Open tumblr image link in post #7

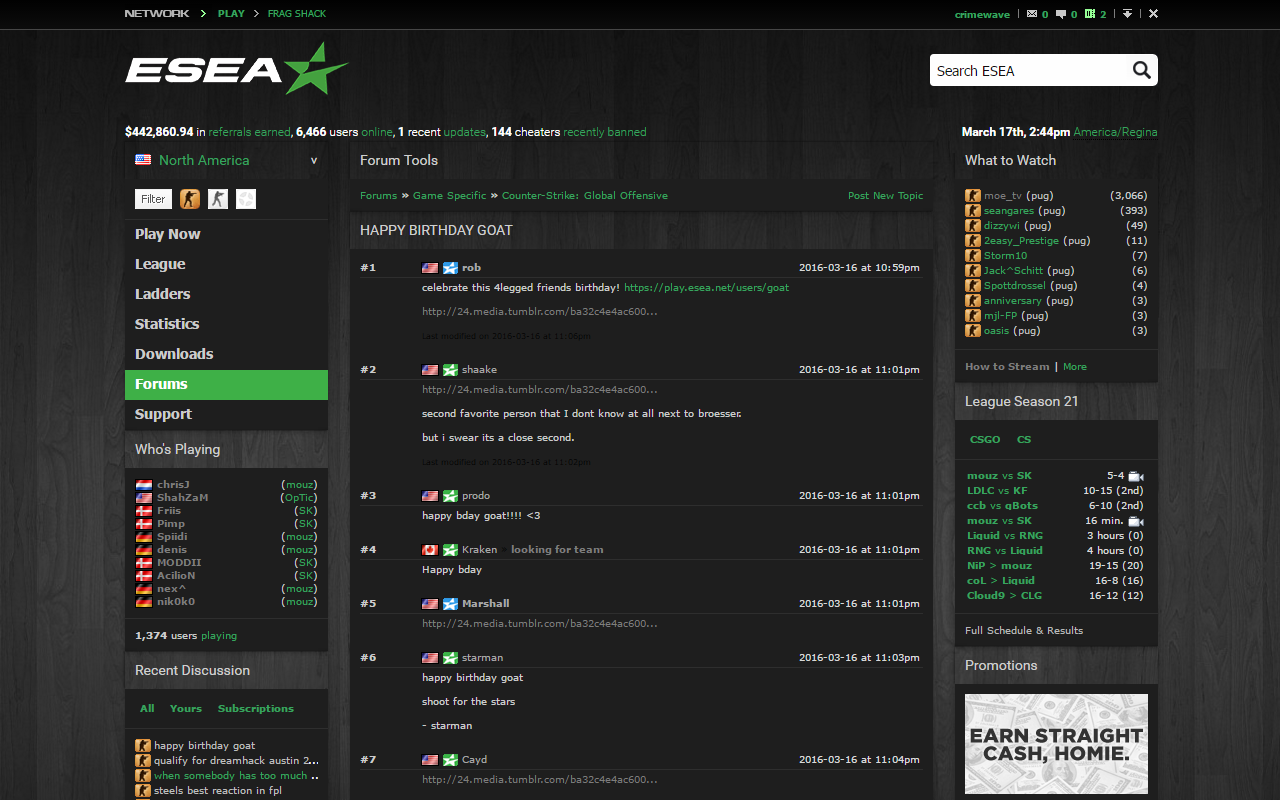540,780
